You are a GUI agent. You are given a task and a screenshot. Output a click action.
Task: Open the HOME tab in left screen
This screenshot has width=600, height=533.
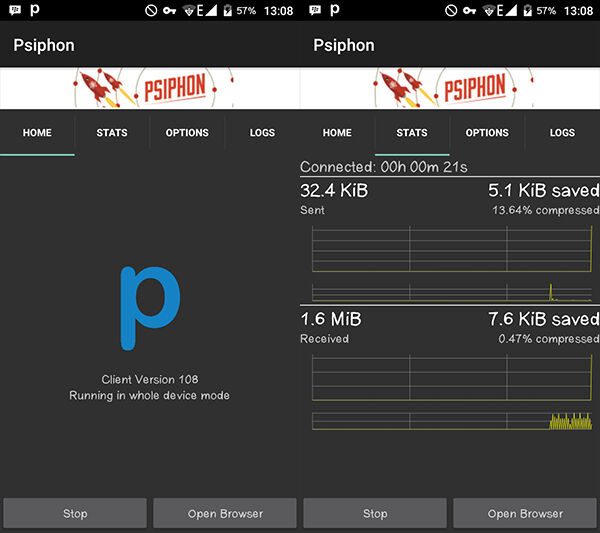point(37,133)
